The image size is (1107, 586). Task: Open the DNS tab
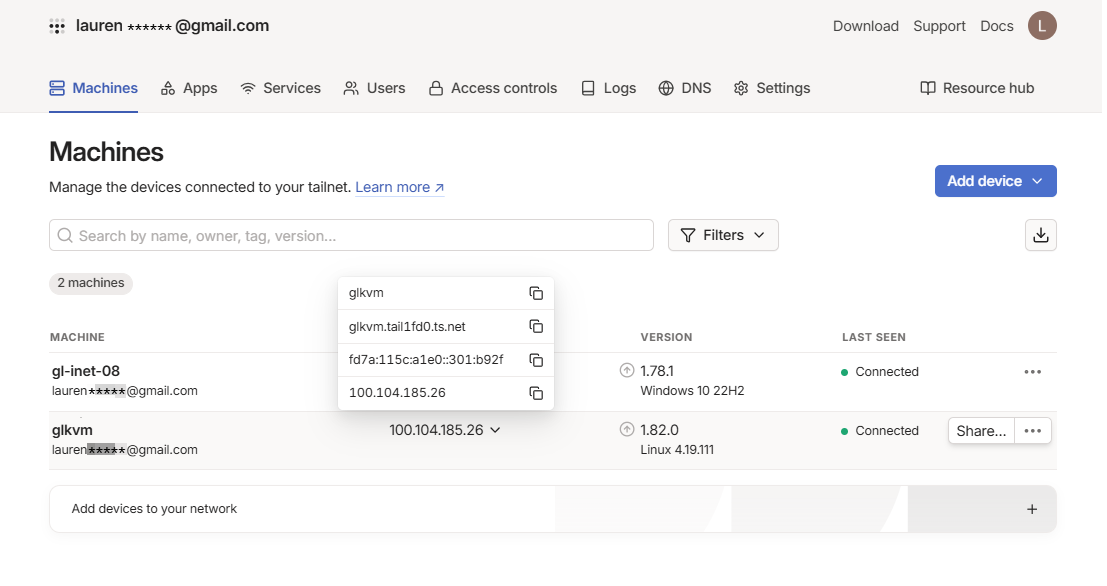[685, 88]
